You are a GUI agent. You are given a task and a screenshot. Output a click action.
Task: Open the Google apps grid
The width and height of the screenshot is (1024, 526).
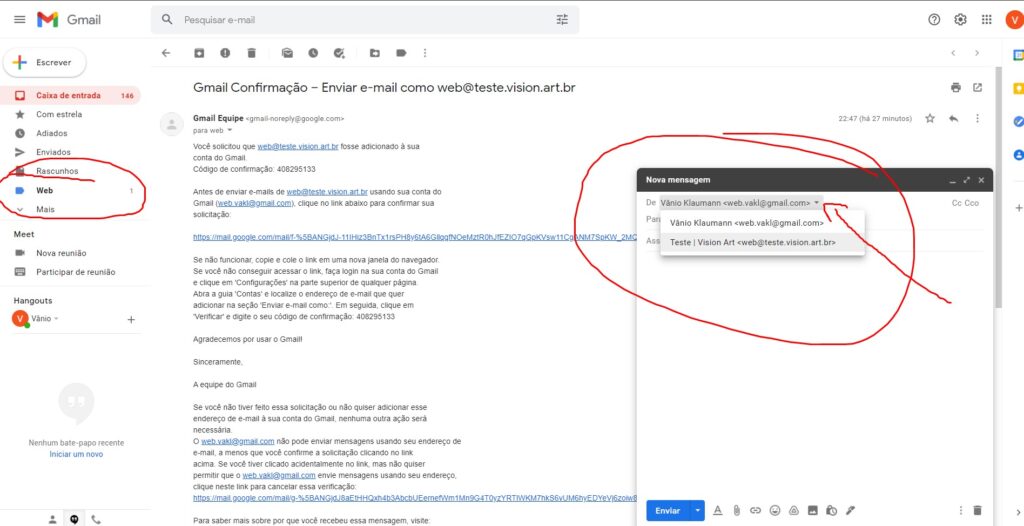(987, 20)
